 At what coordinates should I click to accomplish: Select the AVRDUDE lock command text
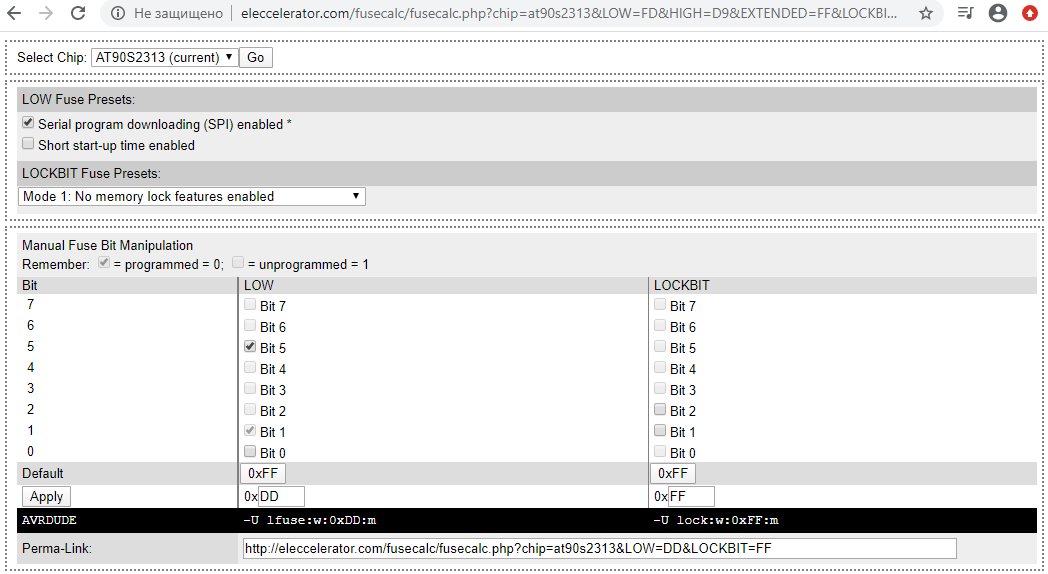(x=716, y=520)
